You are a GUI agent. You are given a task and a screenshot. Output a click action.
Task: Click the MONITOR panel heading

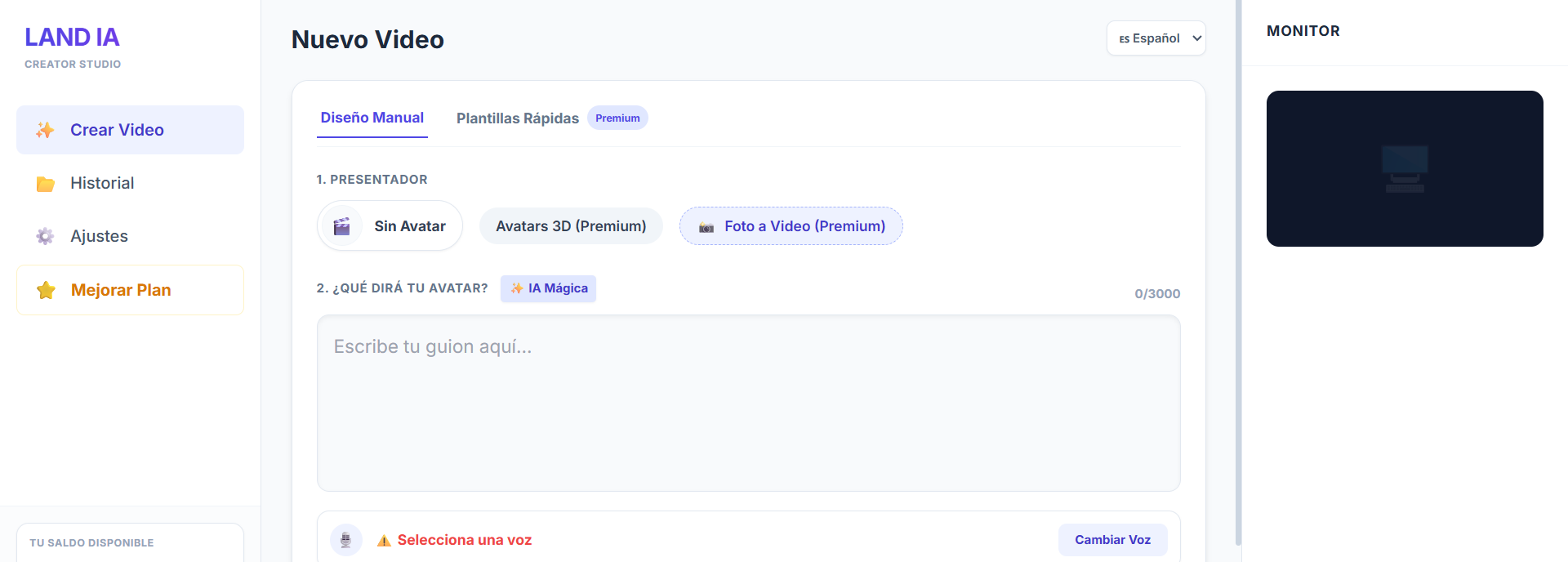(1303, 31)
